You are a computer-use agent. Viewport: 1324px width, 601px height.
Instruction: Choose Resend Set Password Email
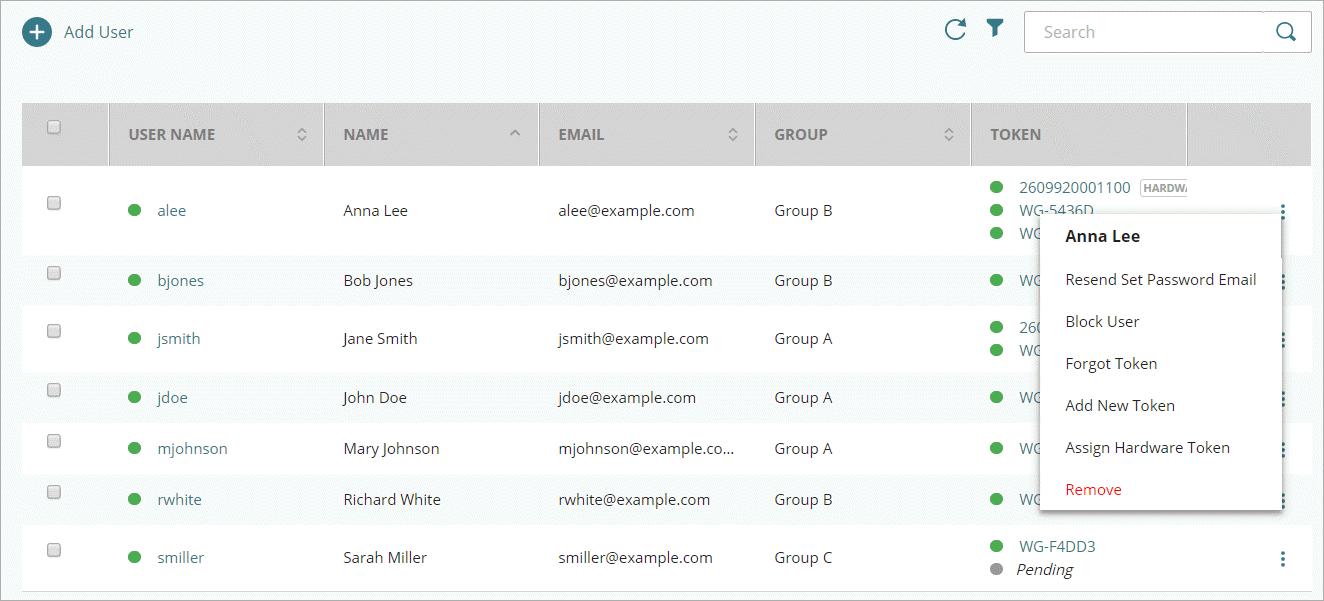pyautogui.click(x=1160, y=280)
